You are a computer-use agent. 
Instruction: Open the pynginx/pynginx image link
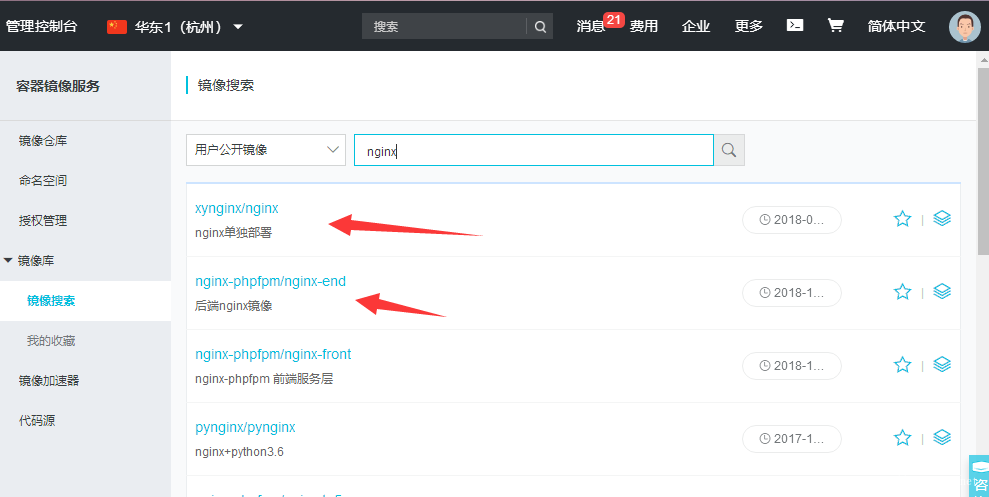tap(245, 428)
